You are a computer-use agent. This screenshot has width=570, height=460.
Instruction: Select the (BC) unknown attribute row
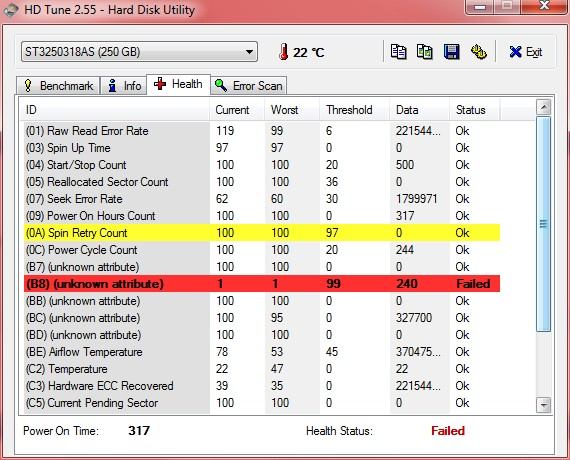pyautogui.click(x=262, y=318)
